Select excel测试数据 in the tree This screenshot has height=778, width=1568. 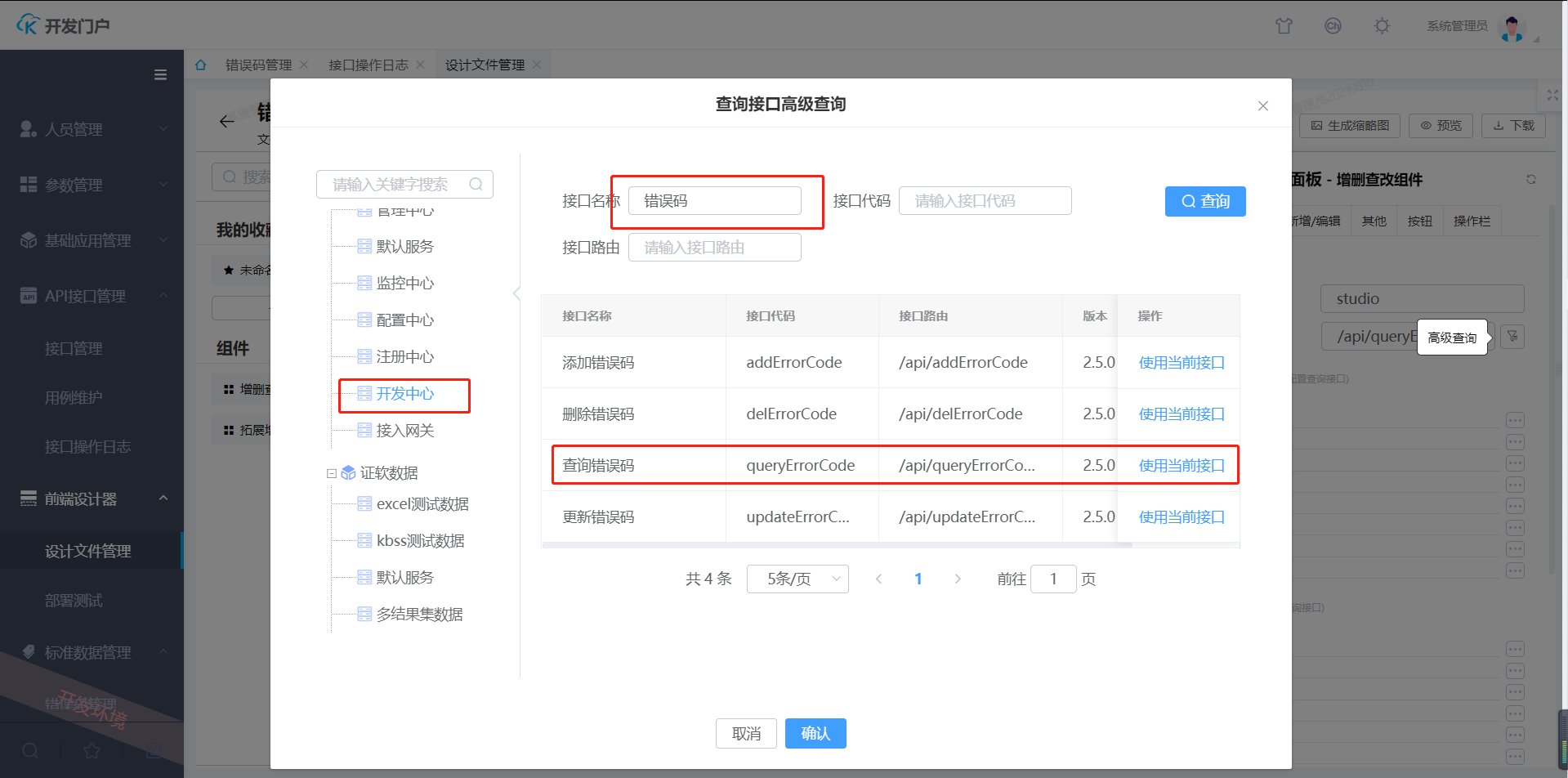422,504
